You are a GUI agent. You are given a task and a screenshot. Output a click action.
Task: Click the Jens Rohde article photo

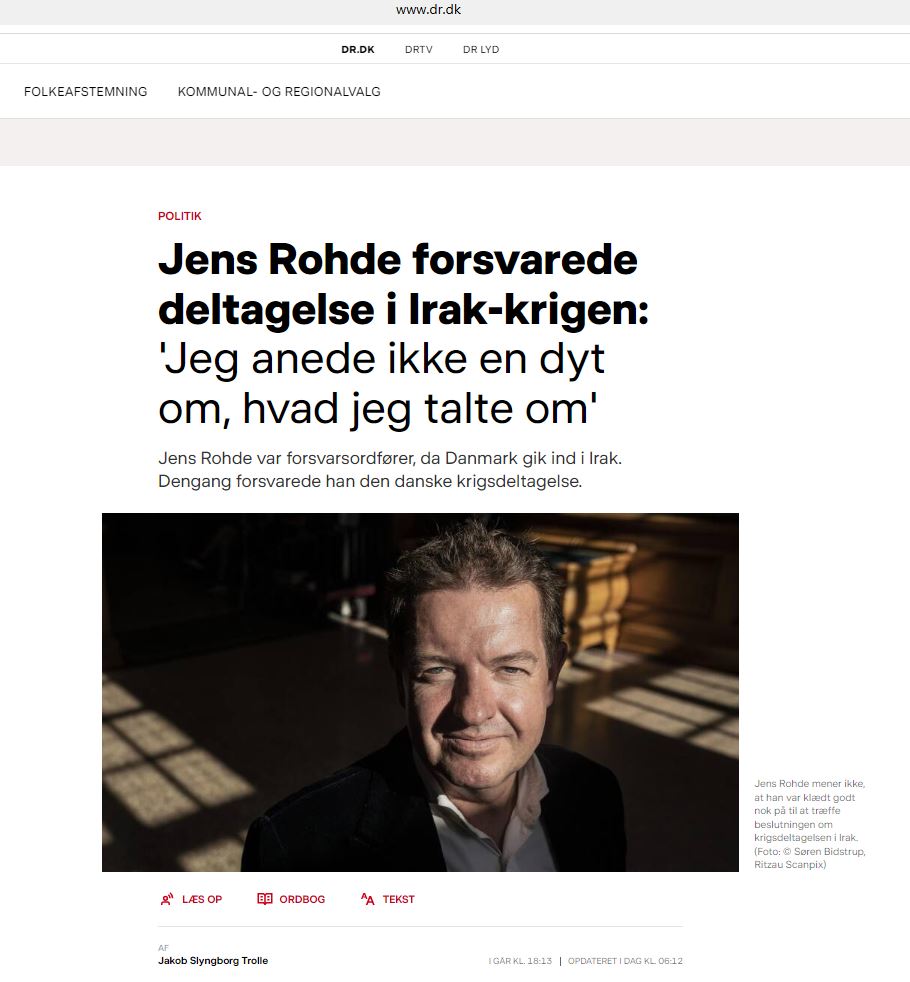420,692
